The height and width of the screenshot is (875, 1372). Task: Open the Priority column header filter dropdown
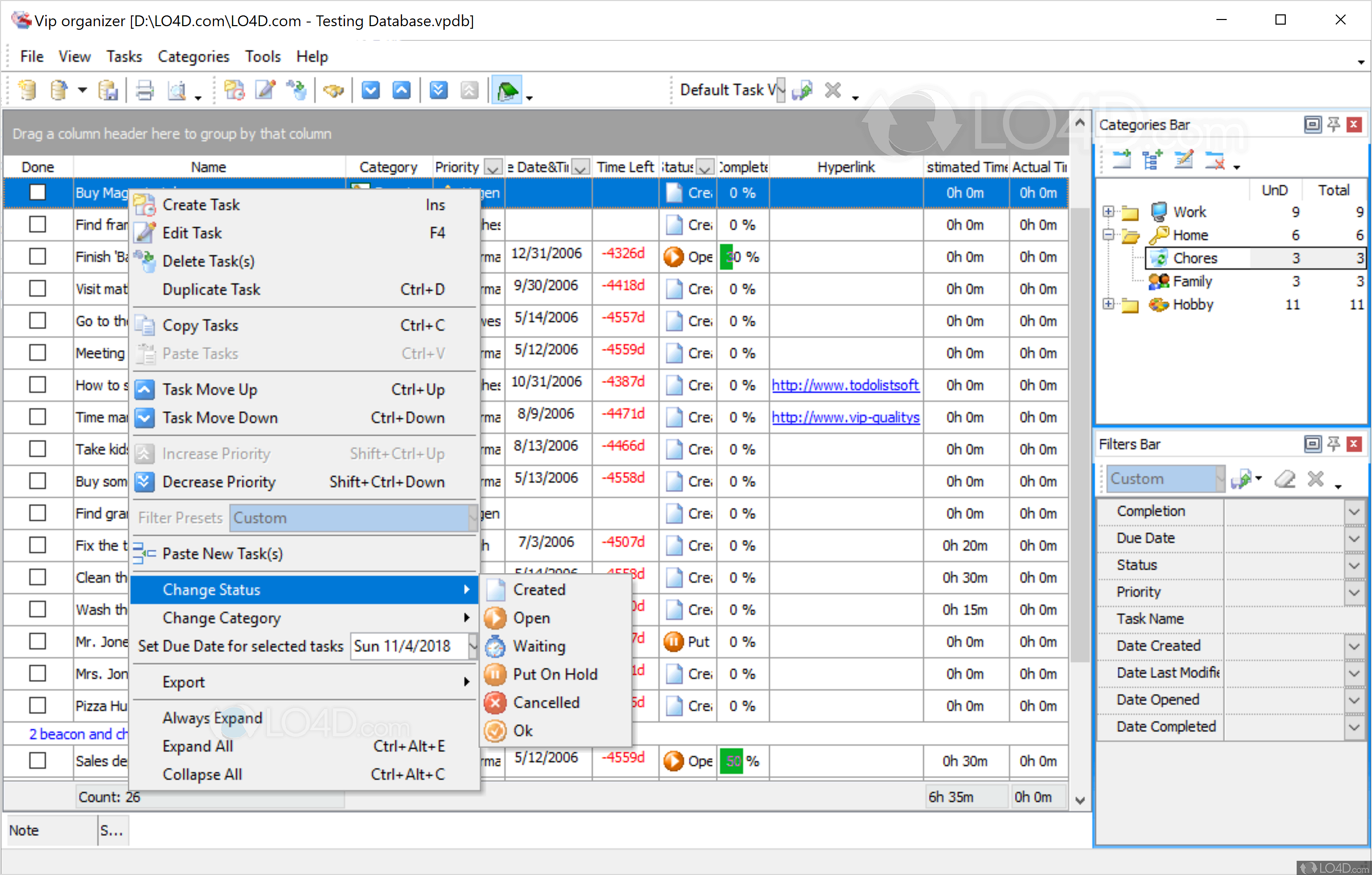pyautogui.click(x=493, y=167)
